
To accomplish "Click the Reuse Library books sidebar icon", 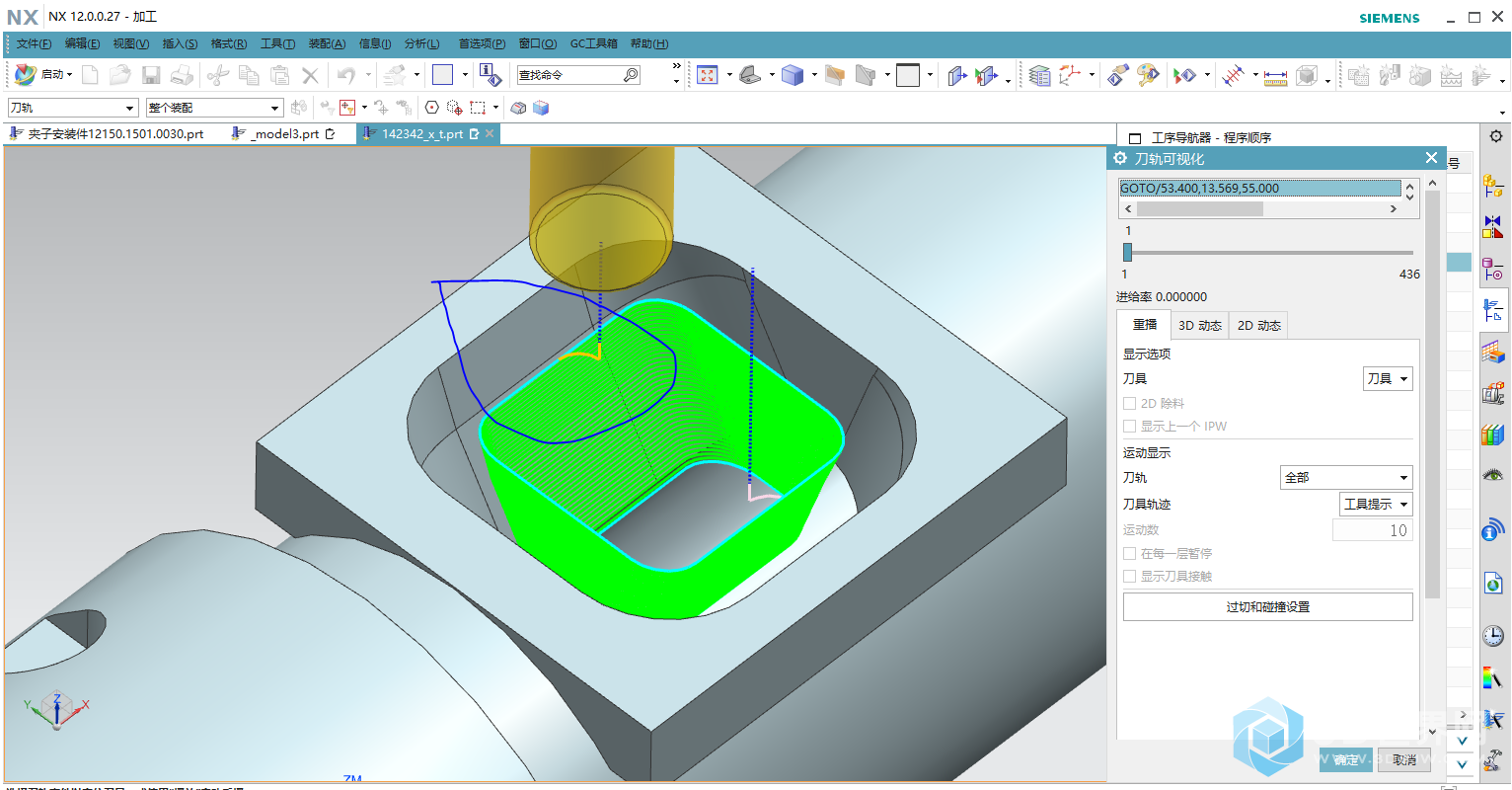I will [x=1493, y=434].
